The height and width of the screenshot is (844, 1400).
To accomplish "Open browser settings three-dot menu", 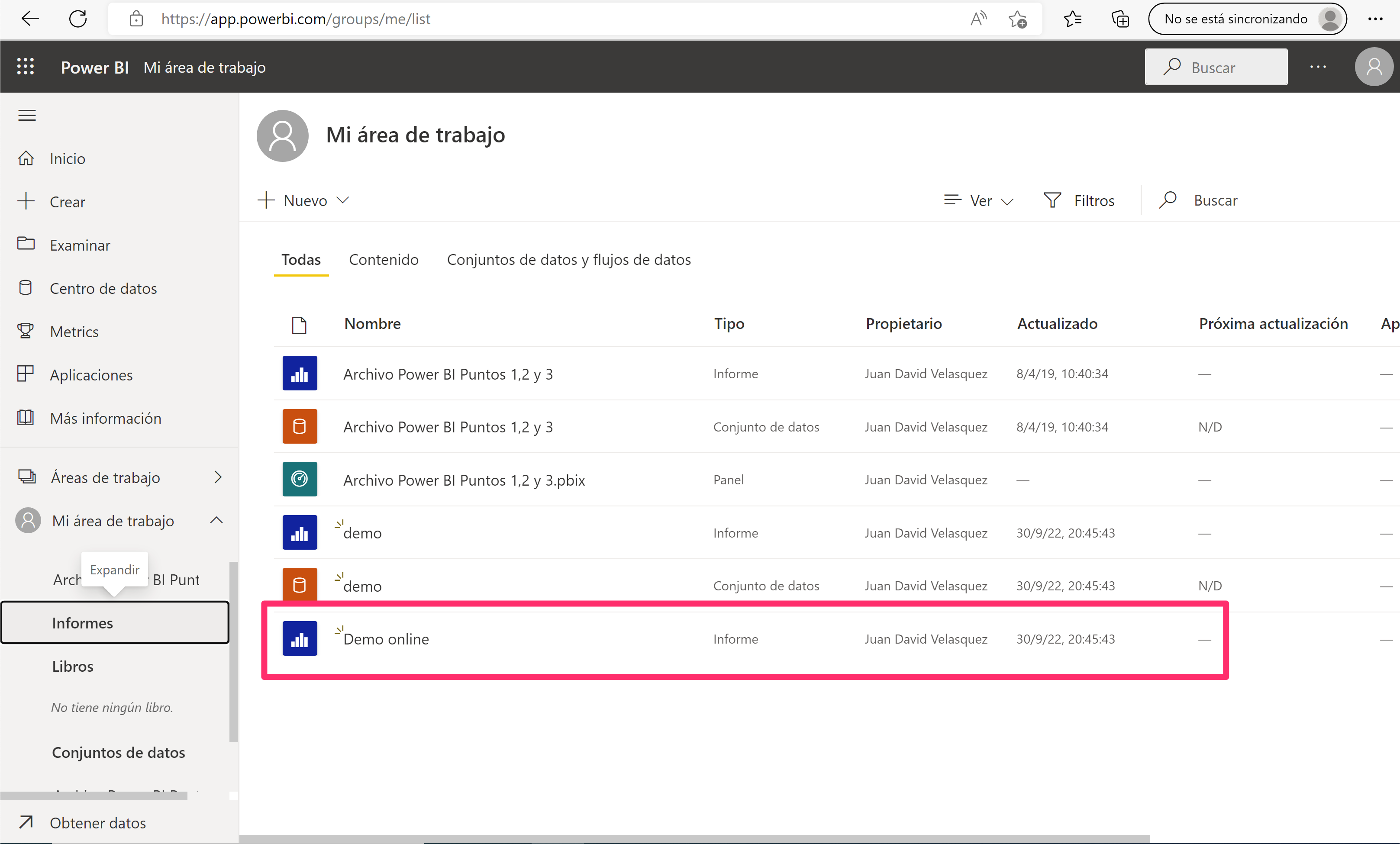I will tap(1376, 19).
